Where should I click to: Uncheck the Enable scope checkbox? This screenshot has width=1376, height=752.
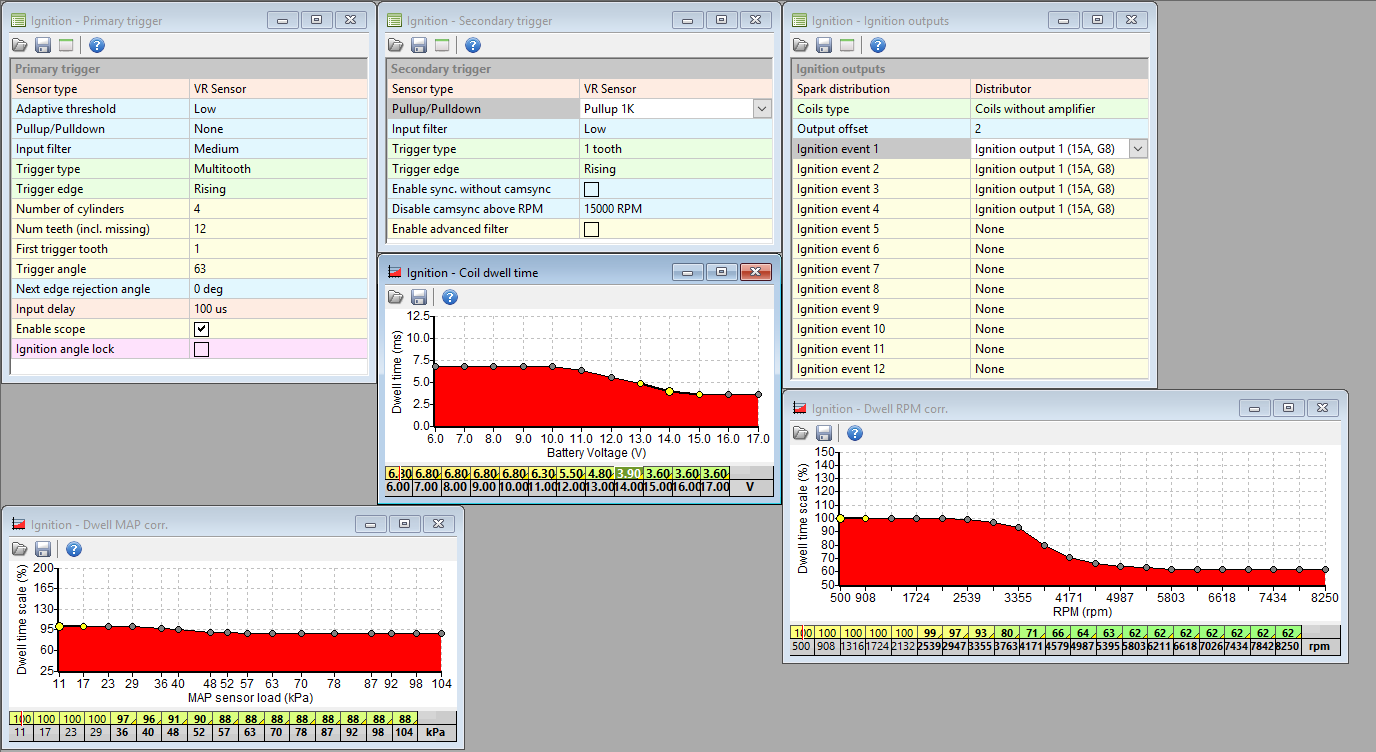pos(201,329)
